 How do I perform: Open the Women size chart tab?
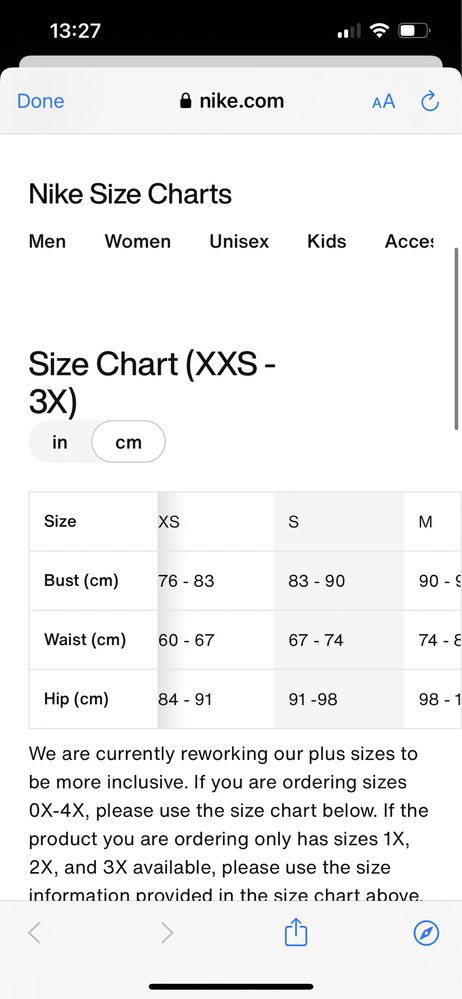click(138, 241)
